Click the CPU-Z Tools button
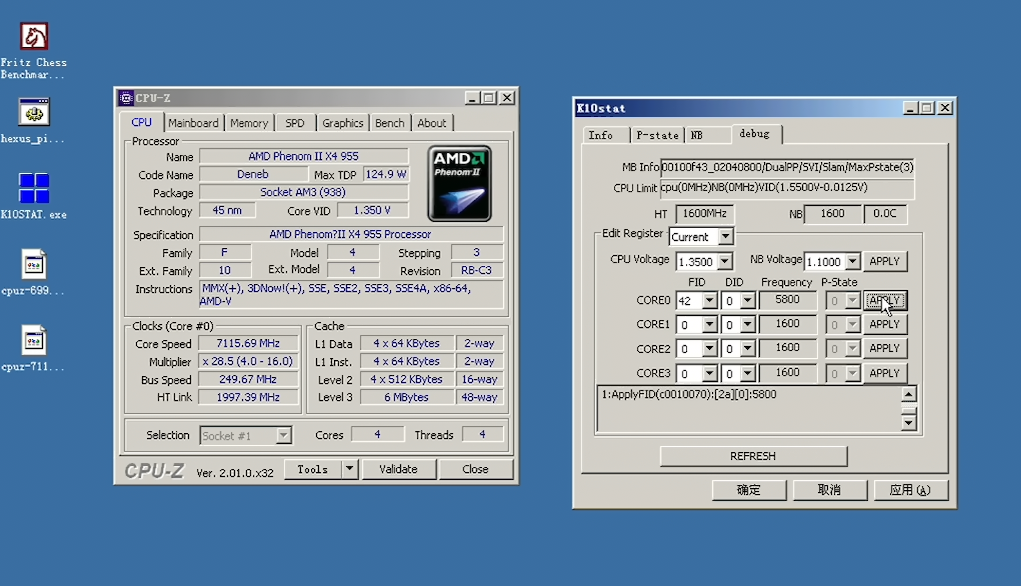1021x586 pixels. pyautogui.click(x=313, y=469)
